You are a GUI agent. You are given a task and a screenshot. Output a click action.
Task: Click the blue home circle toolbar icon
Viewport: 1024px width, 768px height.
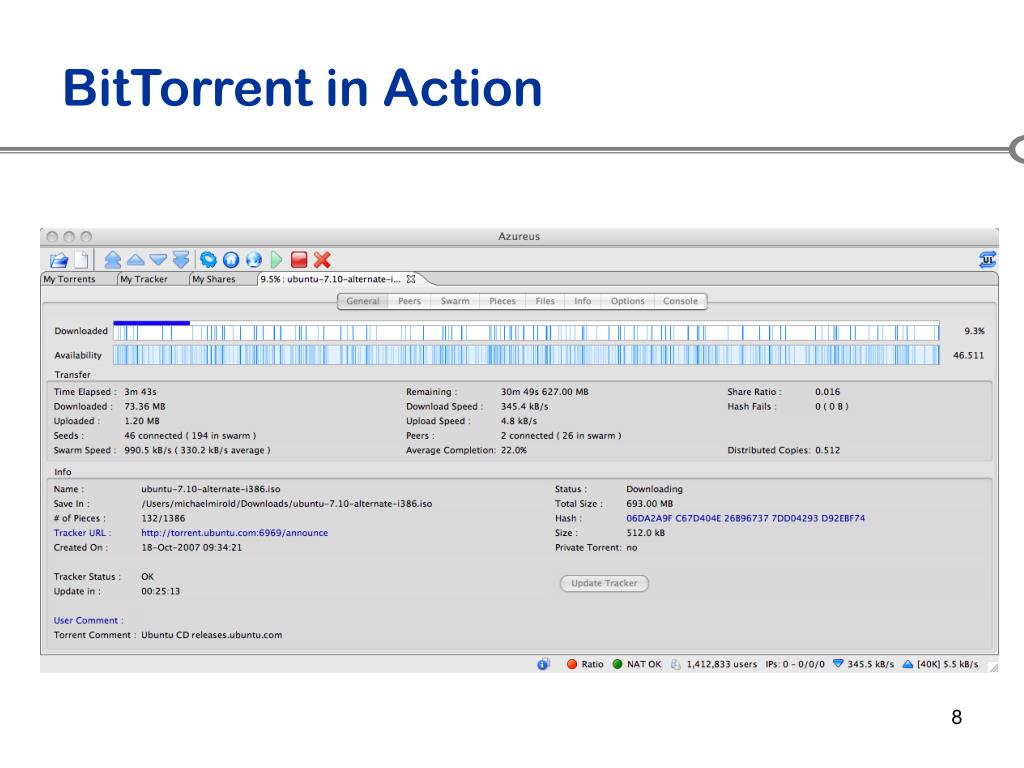tap(231, 260)
